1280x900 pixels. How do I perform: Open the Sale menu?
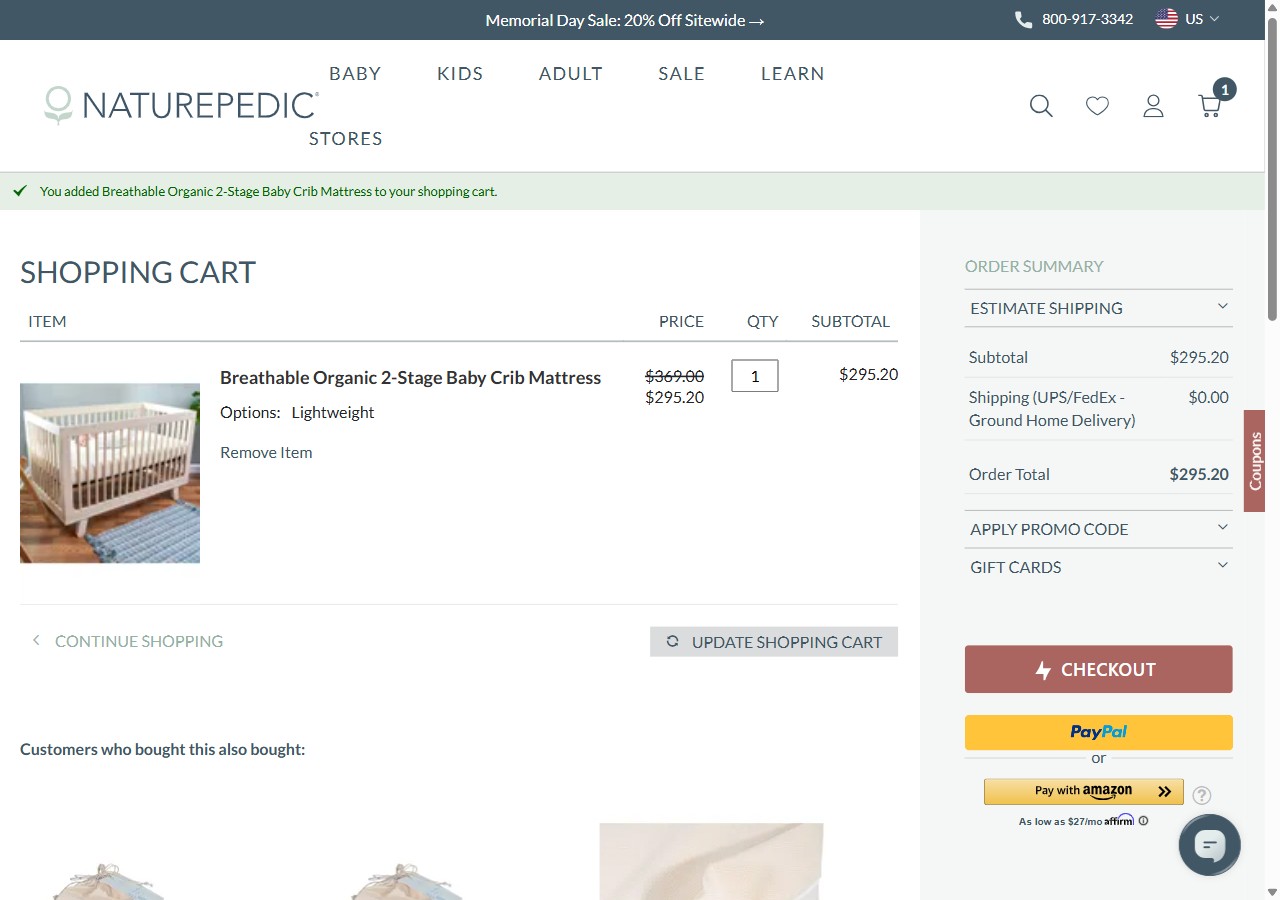(x=682, y=73)
